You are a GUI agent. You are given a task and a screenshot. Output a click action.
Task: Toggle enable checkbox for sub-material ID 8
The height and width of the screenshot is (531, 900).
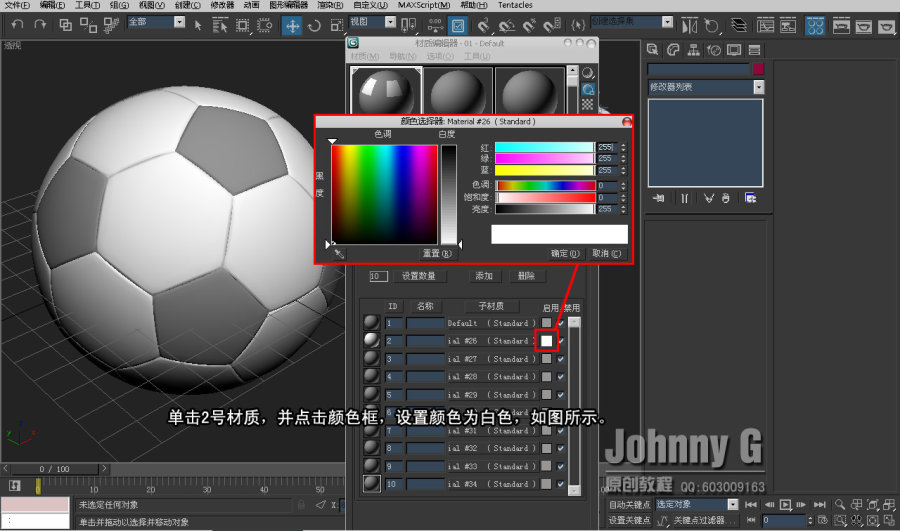click(x=561, y=448)
